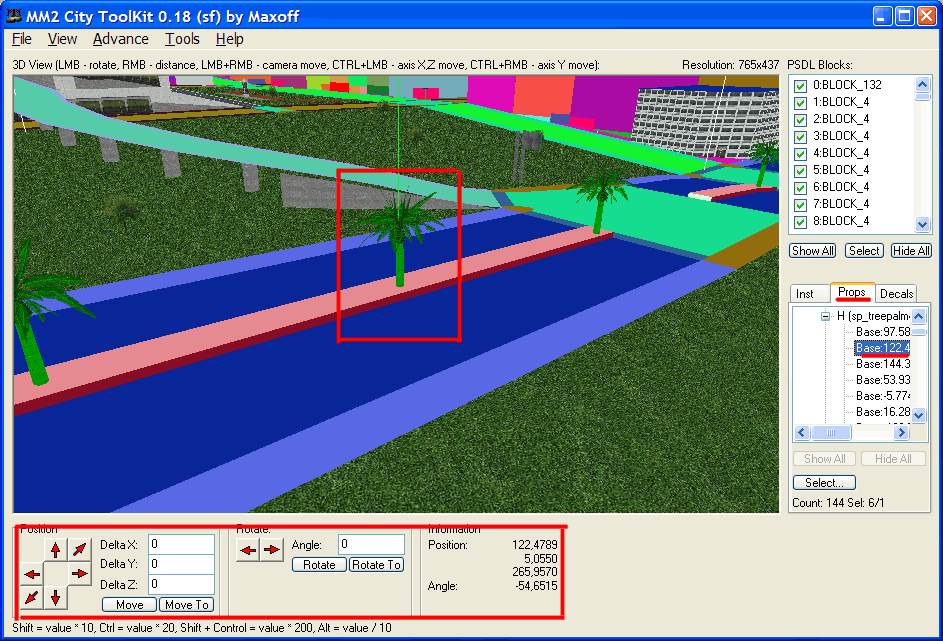Click the up arrow in Position panel

55,550
